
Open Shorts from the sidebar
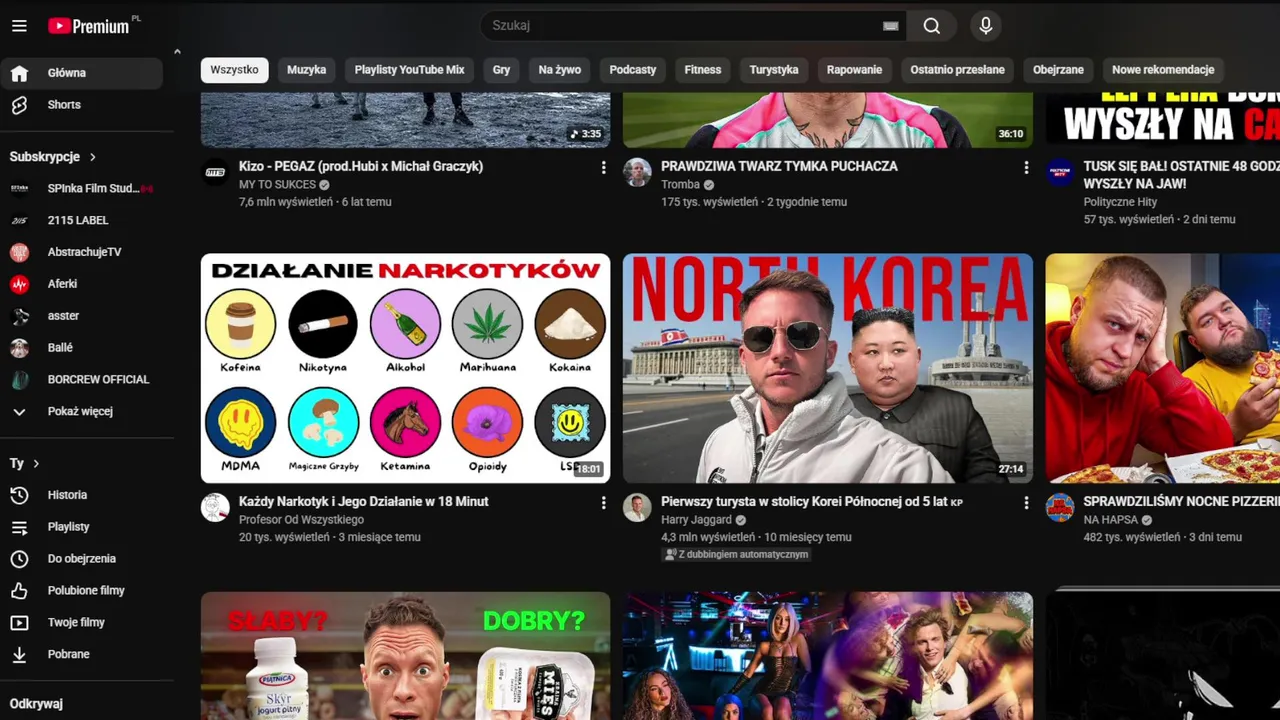click(82, 105)
